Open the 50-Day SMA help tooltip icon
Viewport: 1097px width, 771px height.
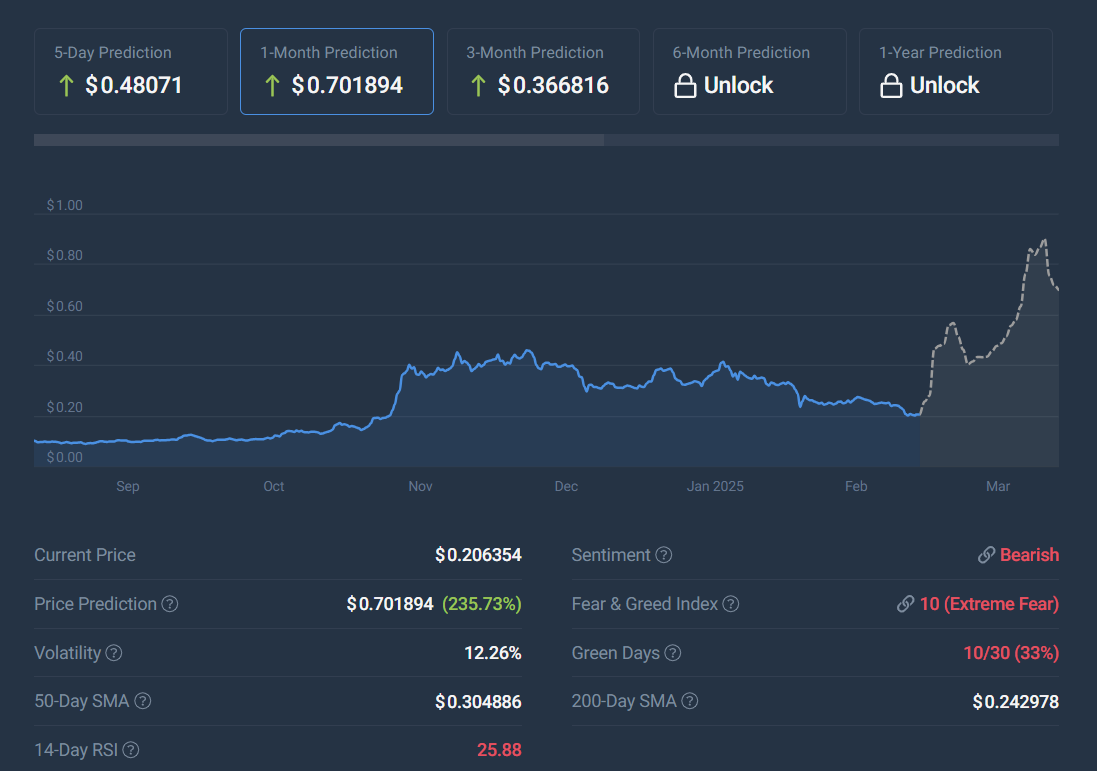coord(143,701)
